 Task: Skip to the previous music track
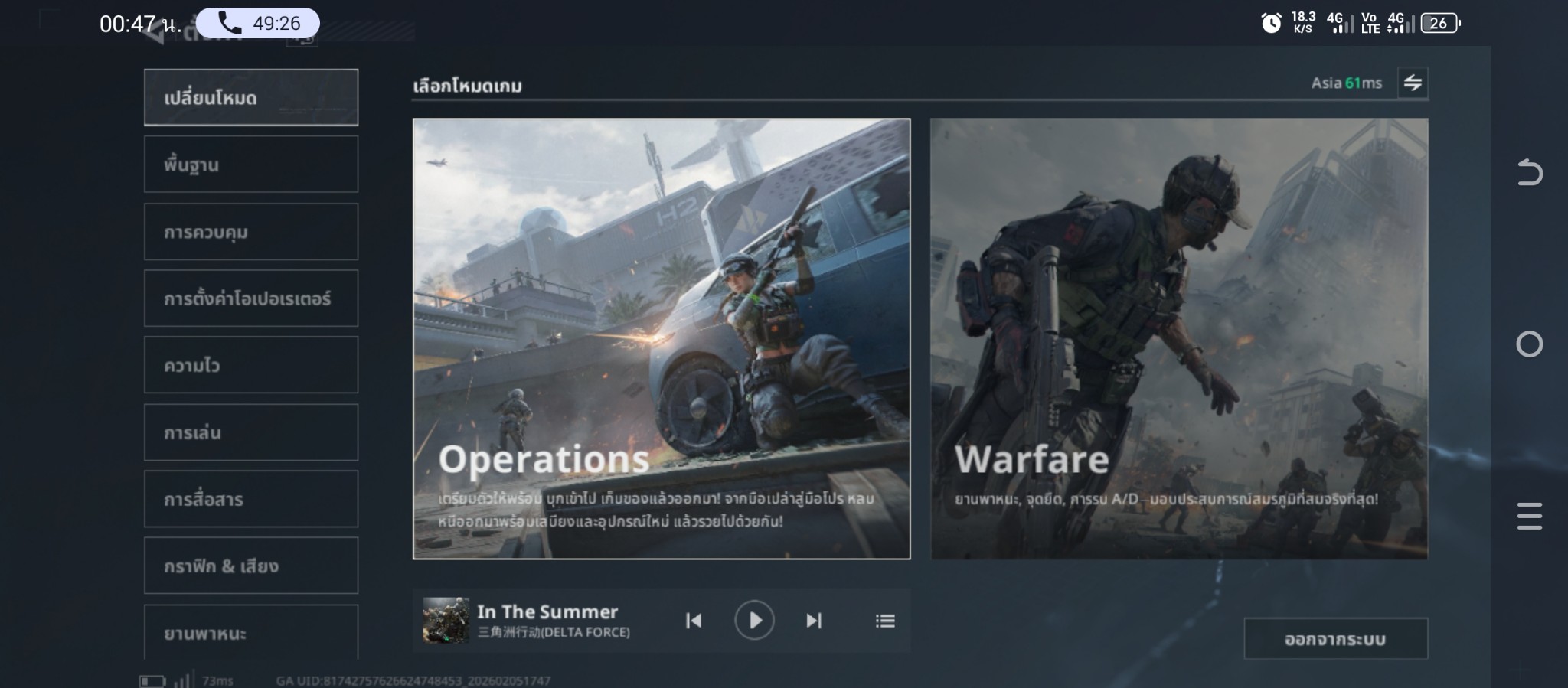[694, 621]
